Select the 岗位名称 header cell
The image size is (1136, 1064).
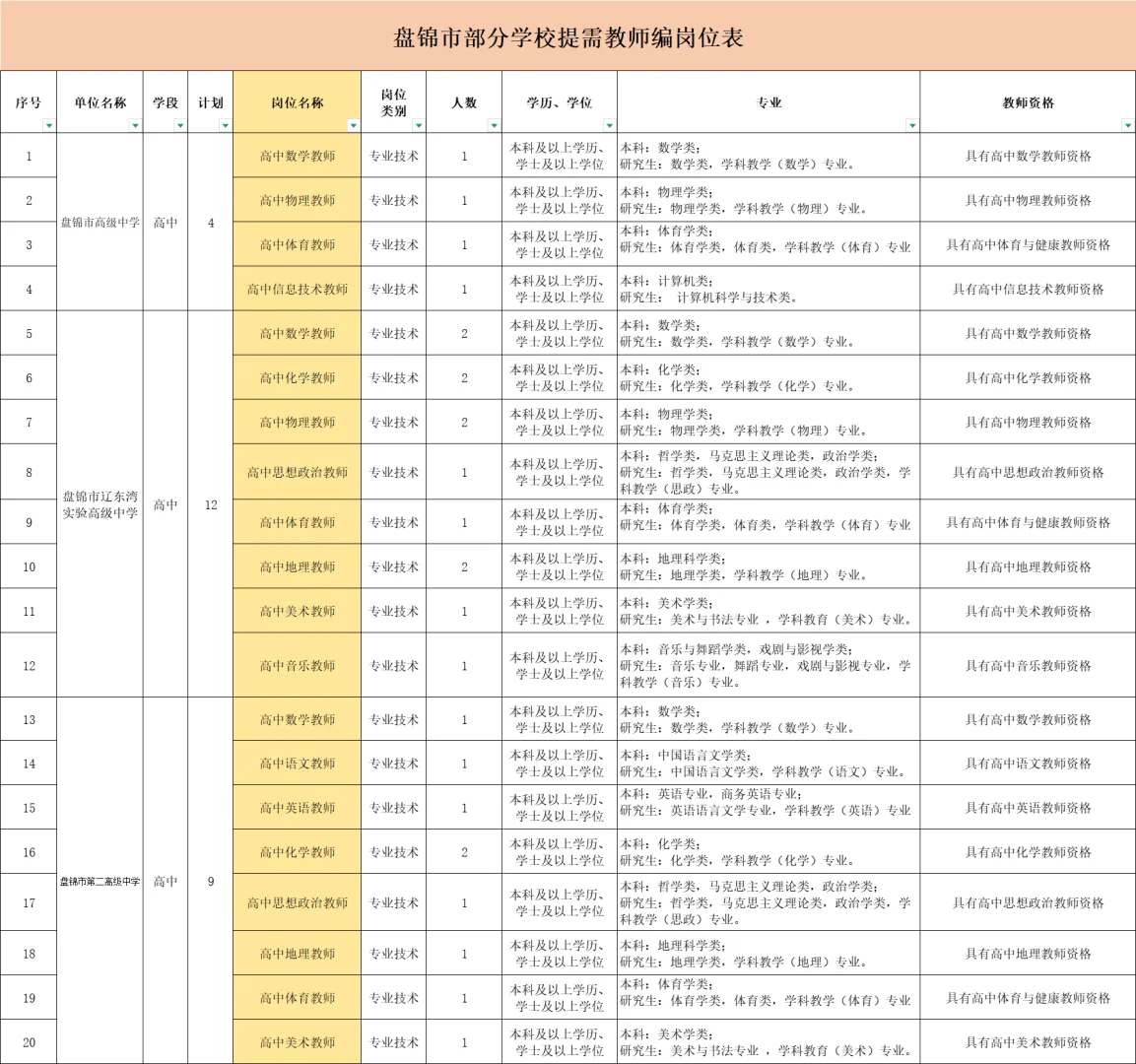(x=297, y=102)
